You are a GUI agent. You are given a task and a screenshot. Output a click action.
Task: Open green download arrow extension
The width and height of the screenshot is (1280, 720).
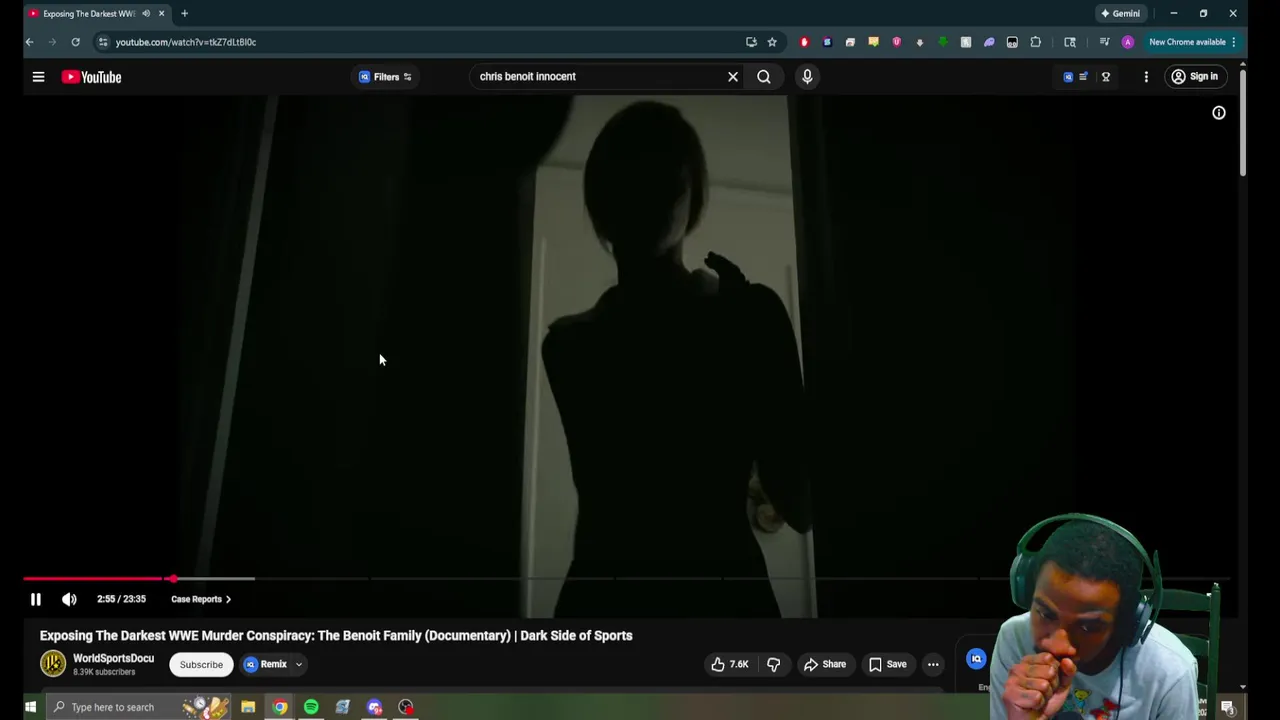942,42
